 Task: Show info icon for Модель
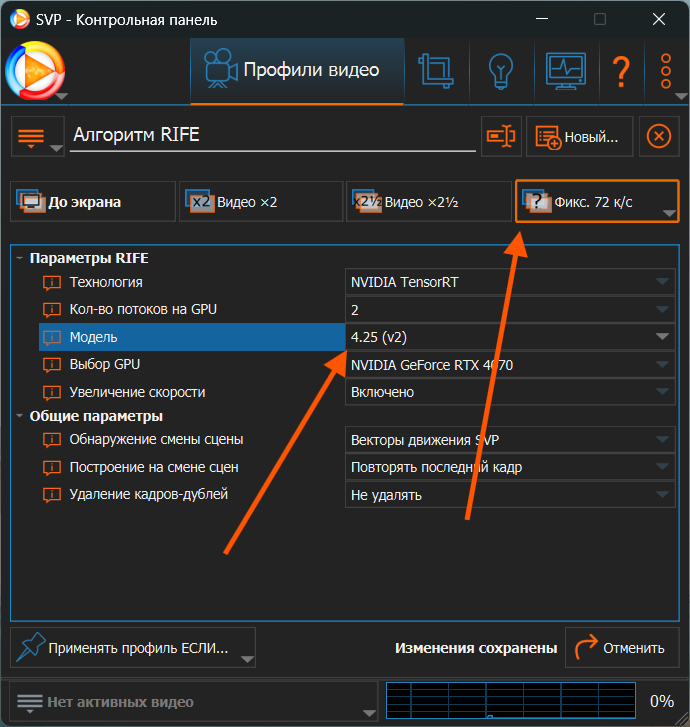point(52,337)
